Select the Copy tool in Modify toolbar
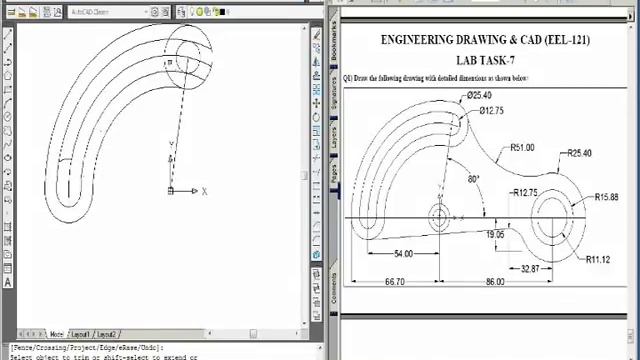Screen dimensions: 640x360 316,49
